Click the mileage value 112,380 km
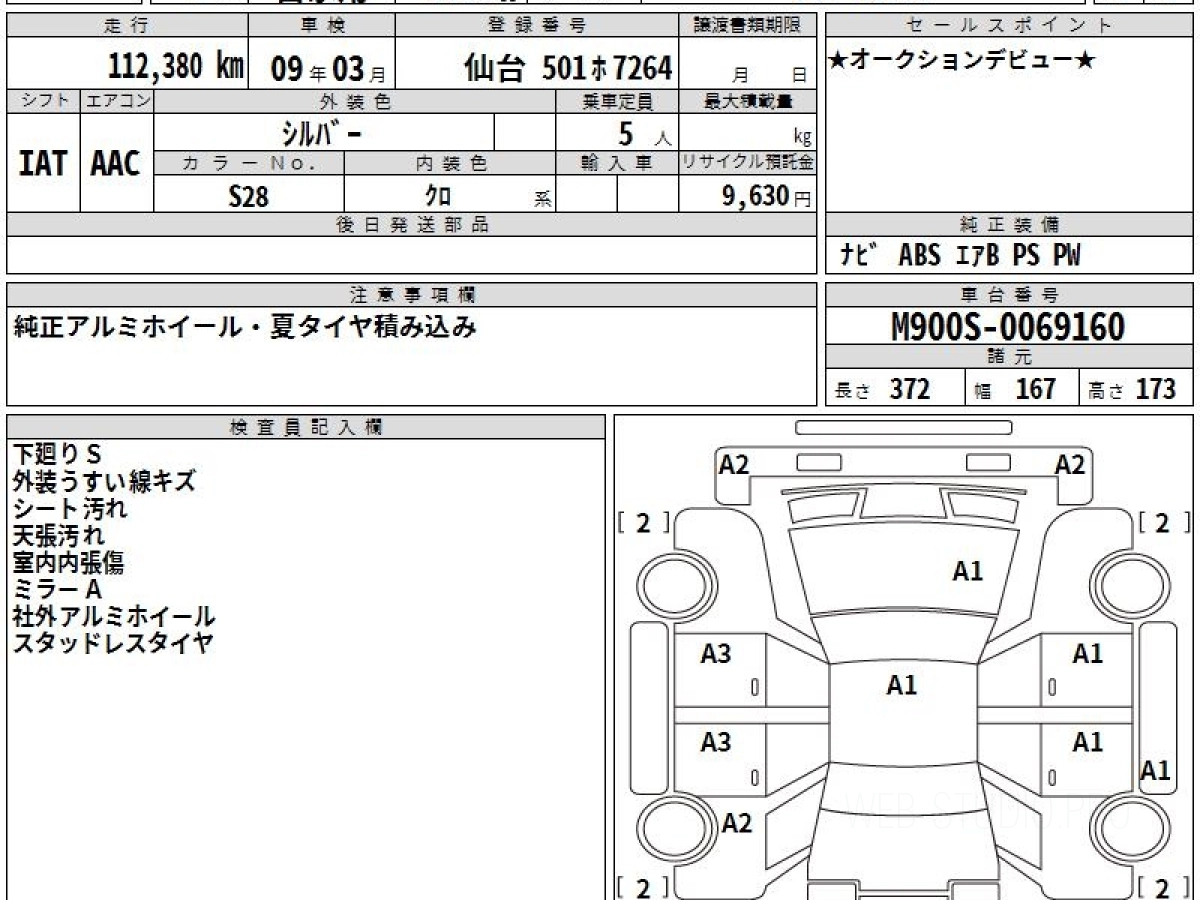Screen dimensions: 1200x900 175,67
